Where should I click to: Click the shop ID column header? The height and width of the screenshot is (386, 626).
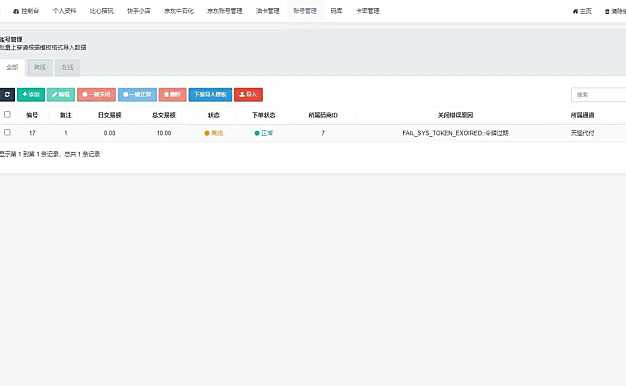(x=323, y=115)
